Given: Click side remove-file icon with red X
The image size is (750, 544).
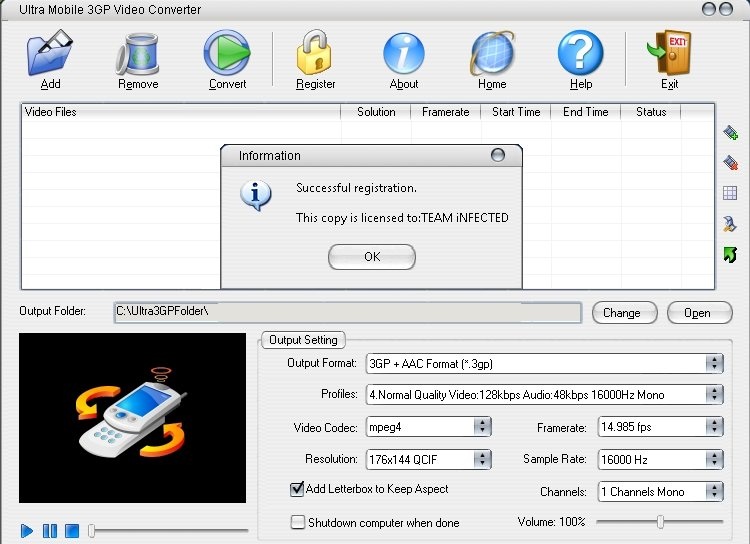Looking at the screenshot, I should 730,163.
